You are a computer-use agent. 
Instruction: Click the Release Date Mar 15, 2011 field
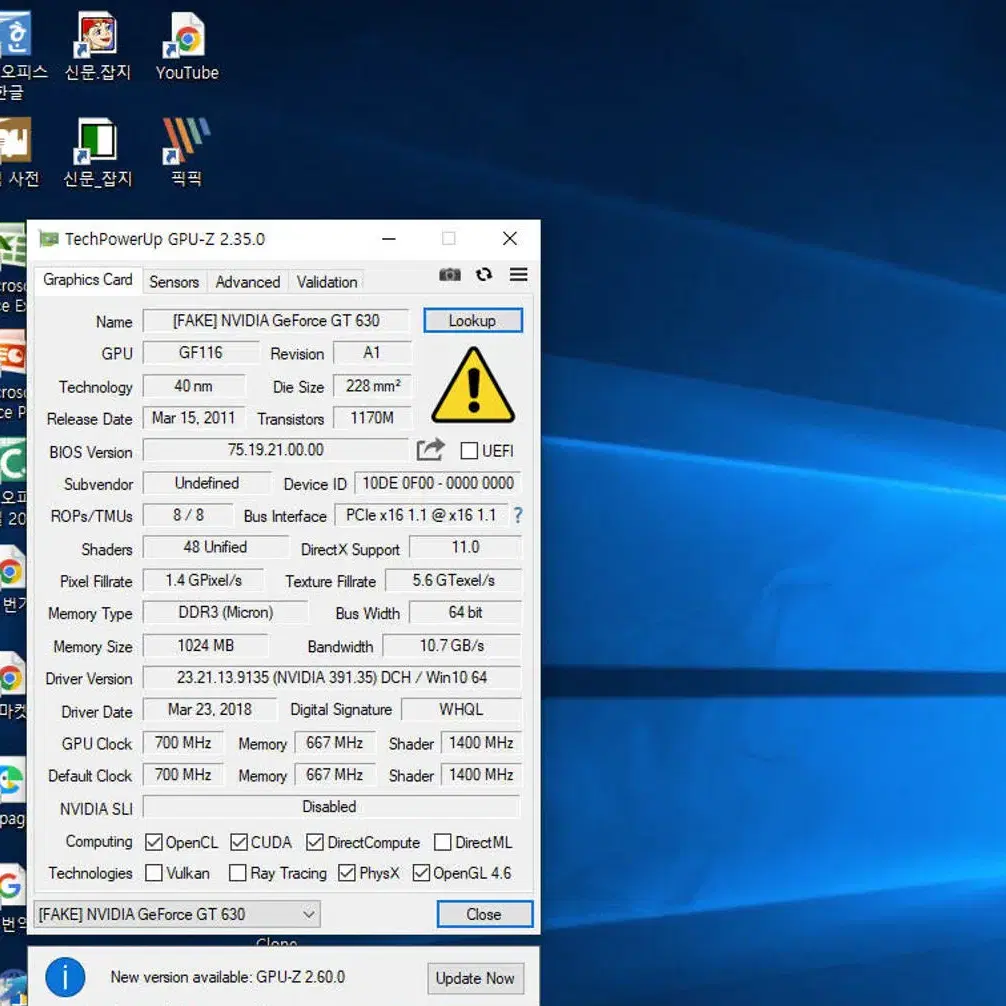pyautogui.click(x=194, y=418)
